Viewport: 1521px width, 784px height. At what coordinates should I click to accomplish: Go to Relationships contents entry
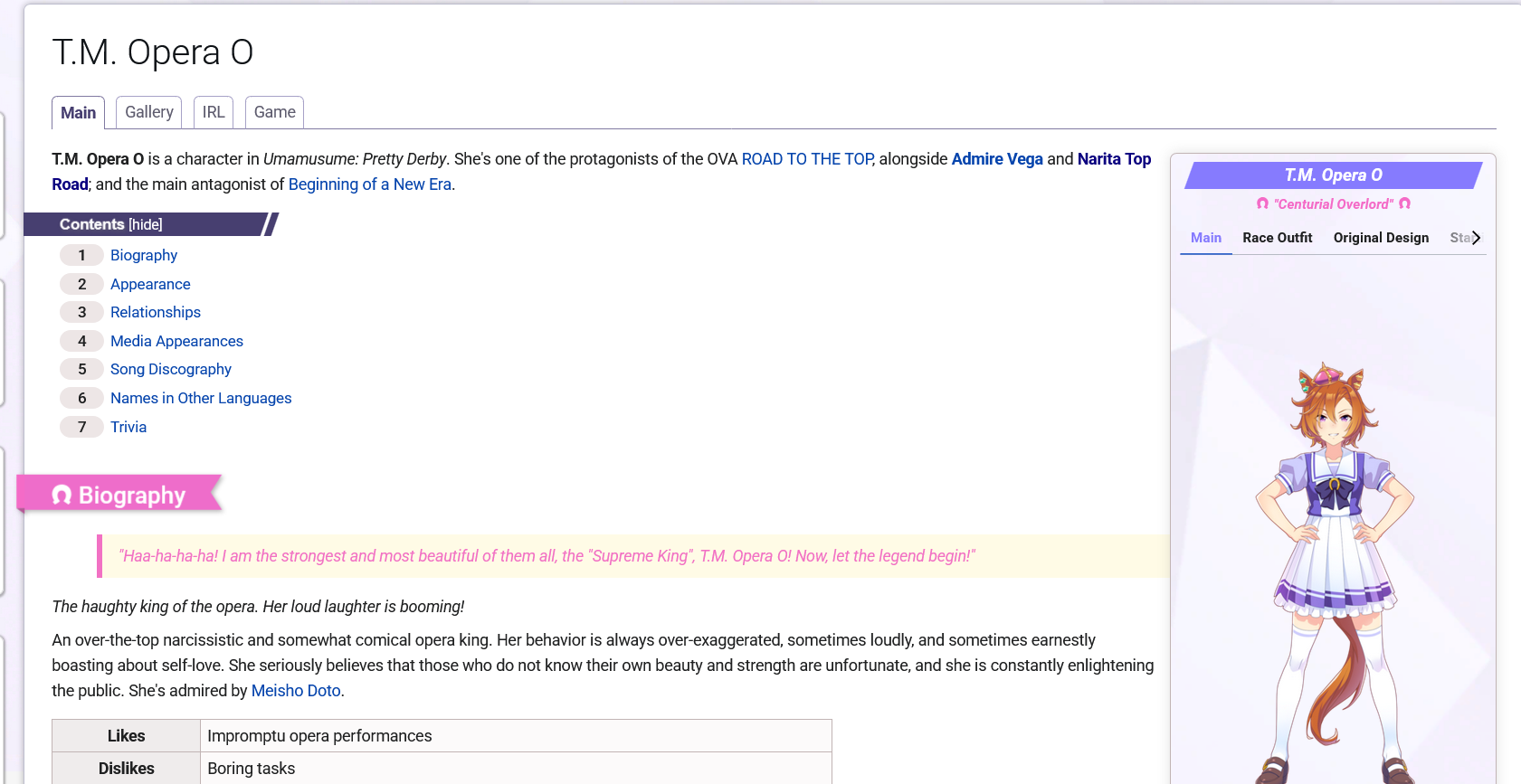point(156,312)
